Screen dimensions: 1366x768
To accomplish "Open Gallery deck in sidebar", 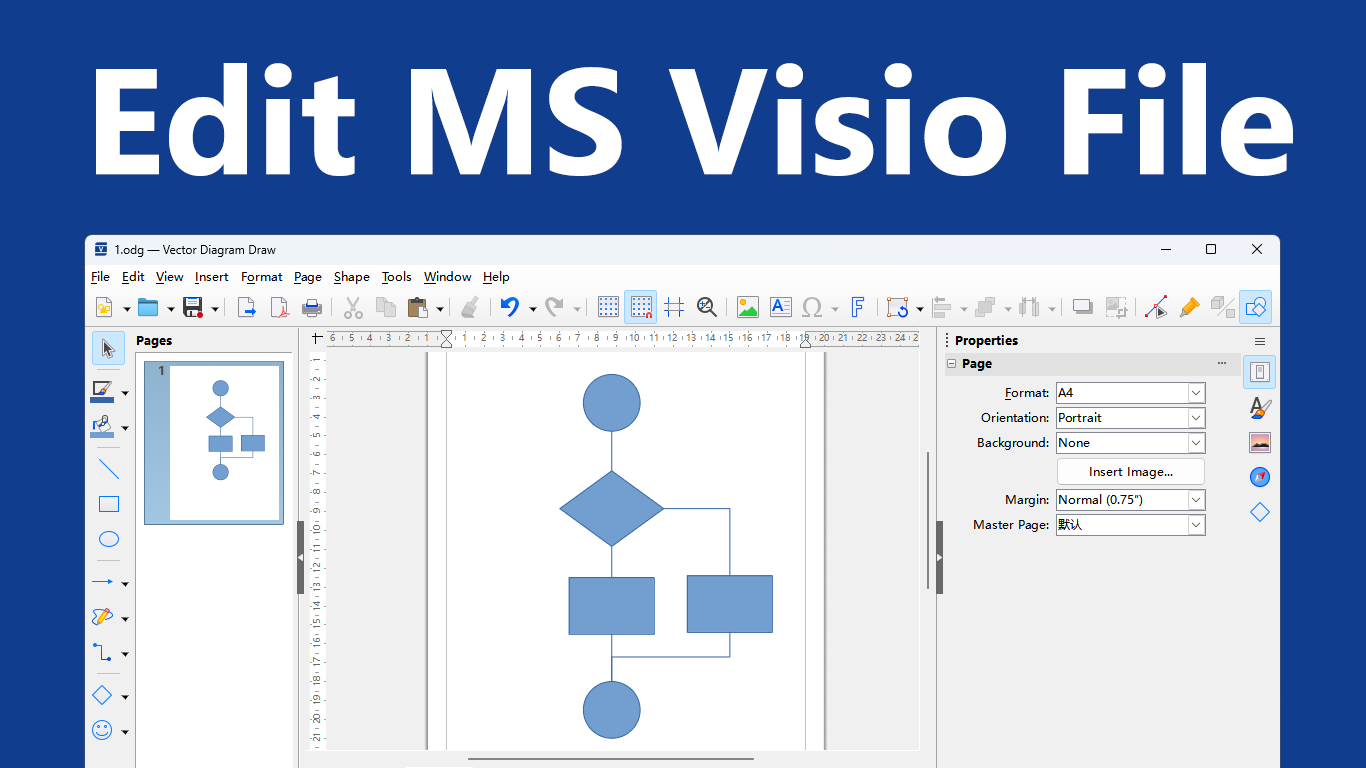I will 1260,442.
